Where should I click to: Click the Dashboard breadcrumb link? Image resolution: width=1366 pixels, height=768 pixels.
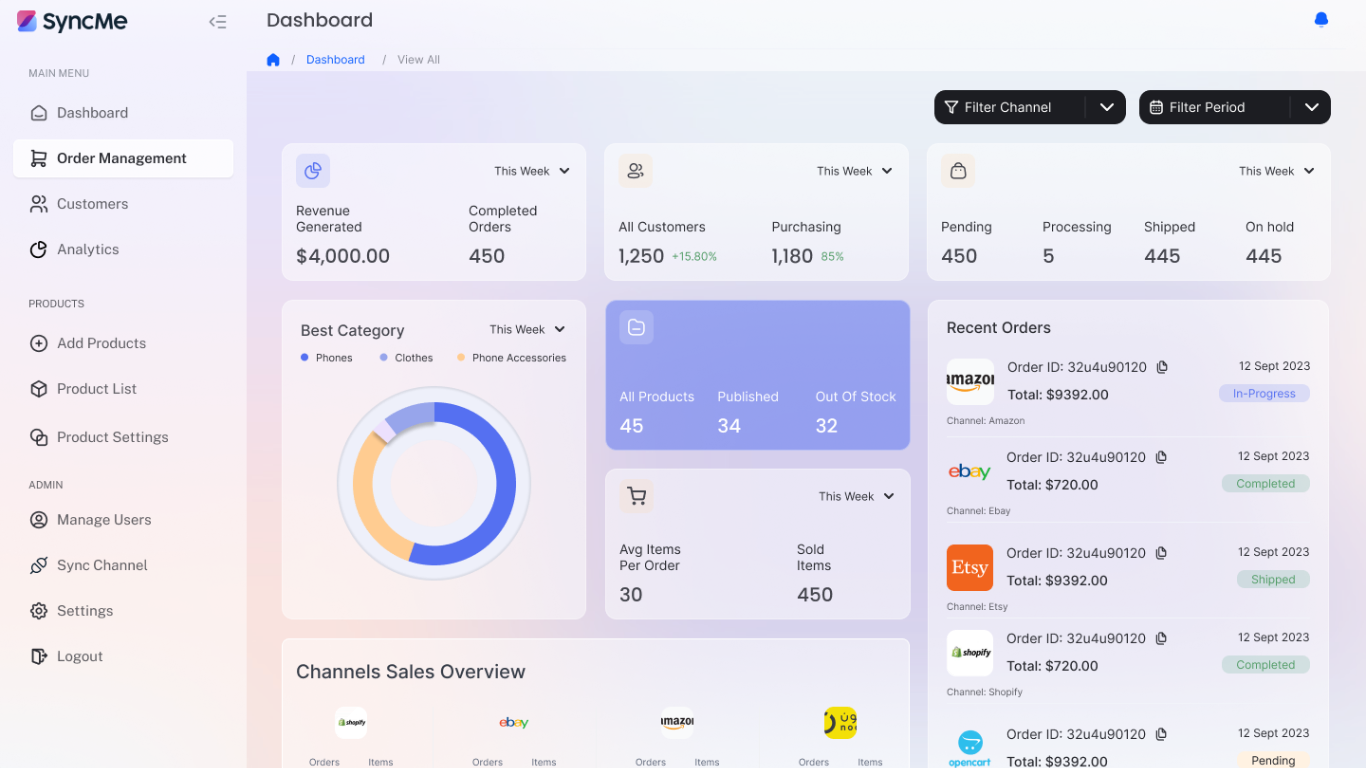click(335, 60)
